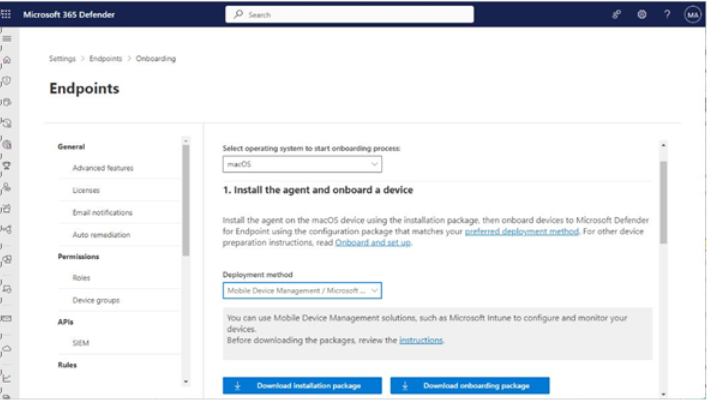The width and height of the screenshot is (709, 402).
Task: Open the trophy Secure score icon
Action: (7, 166)
